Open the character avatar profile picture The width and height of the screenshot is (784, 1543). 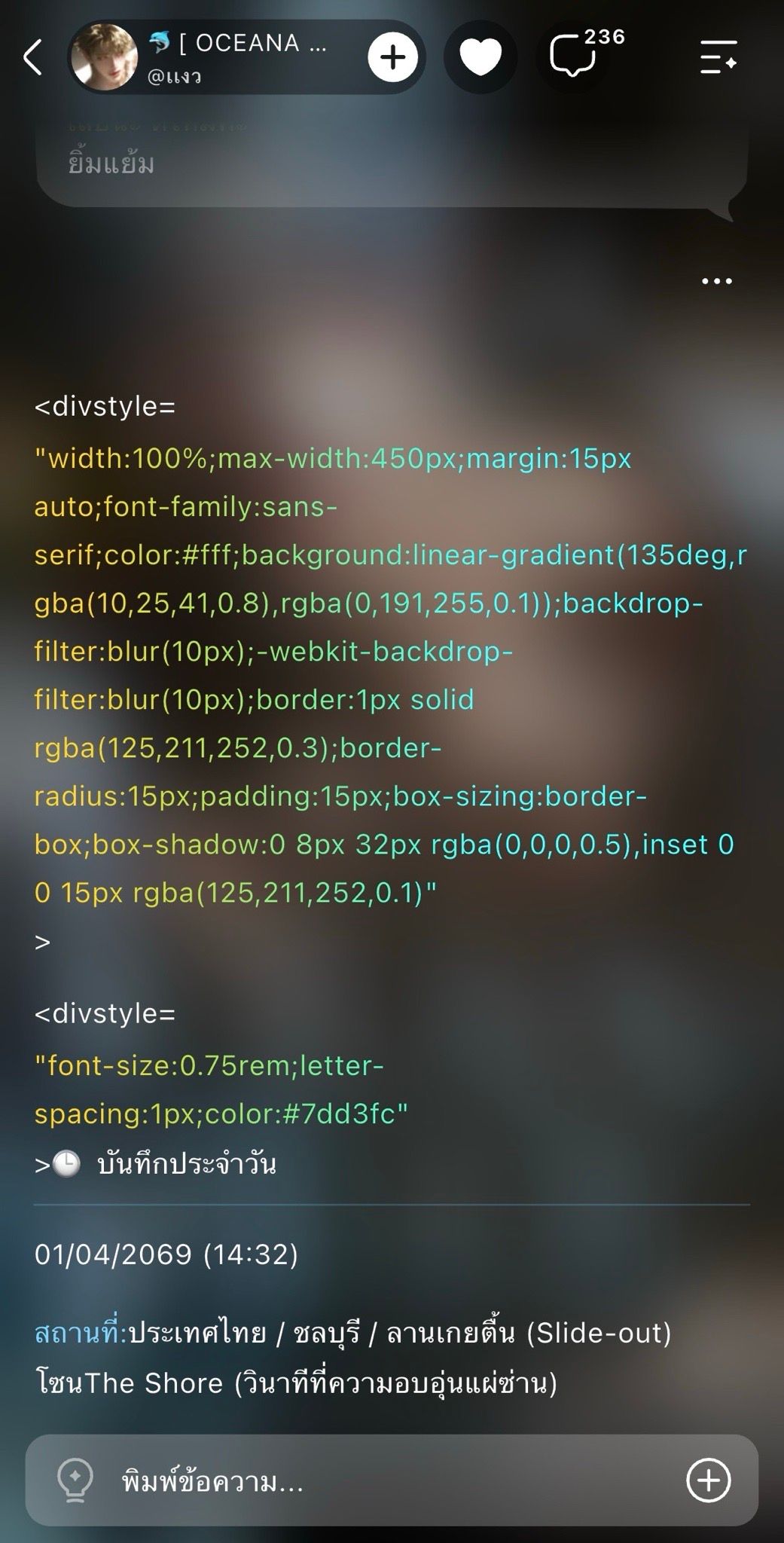[x=104, y=57]
